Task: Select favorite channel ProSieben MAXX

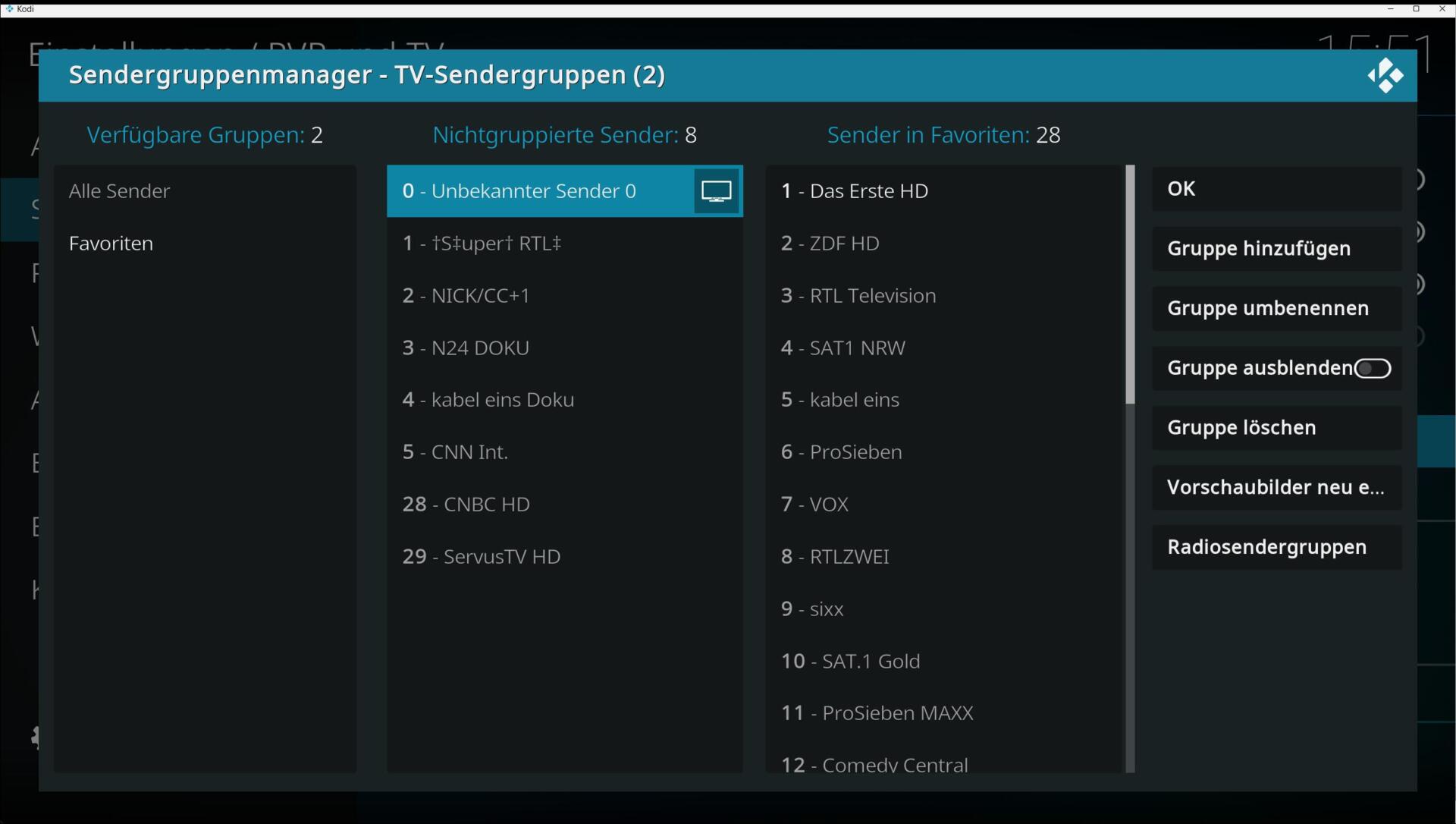Action: (944, 713)
